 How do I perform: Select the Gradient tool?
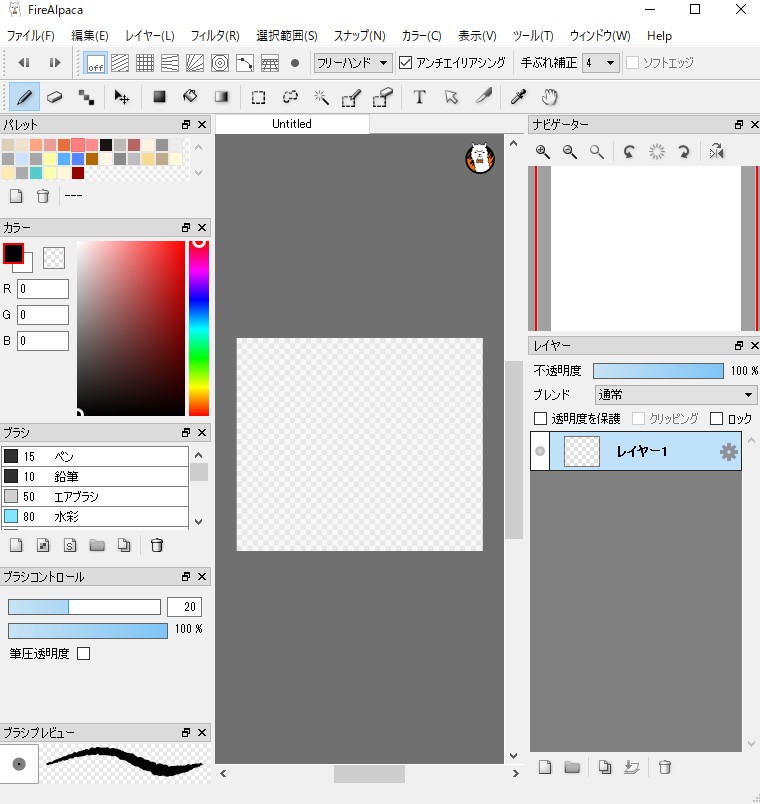click(x=221, y=97)
